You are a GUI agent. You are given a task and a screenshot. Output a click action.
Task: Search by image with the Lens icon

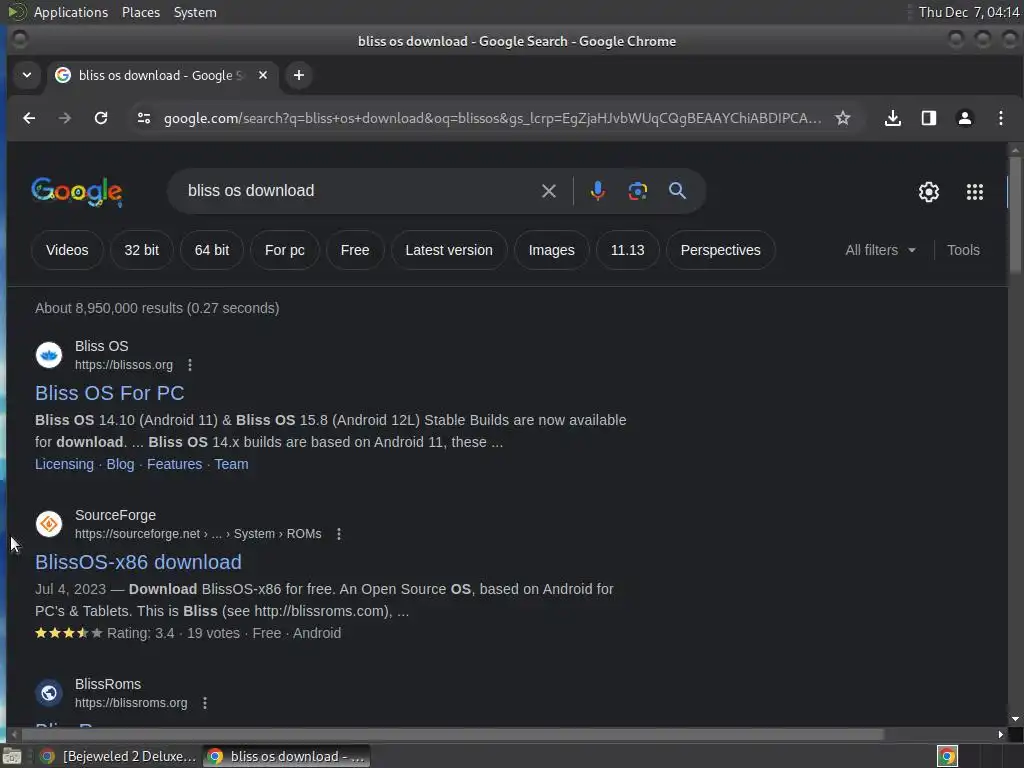(637, 191)
